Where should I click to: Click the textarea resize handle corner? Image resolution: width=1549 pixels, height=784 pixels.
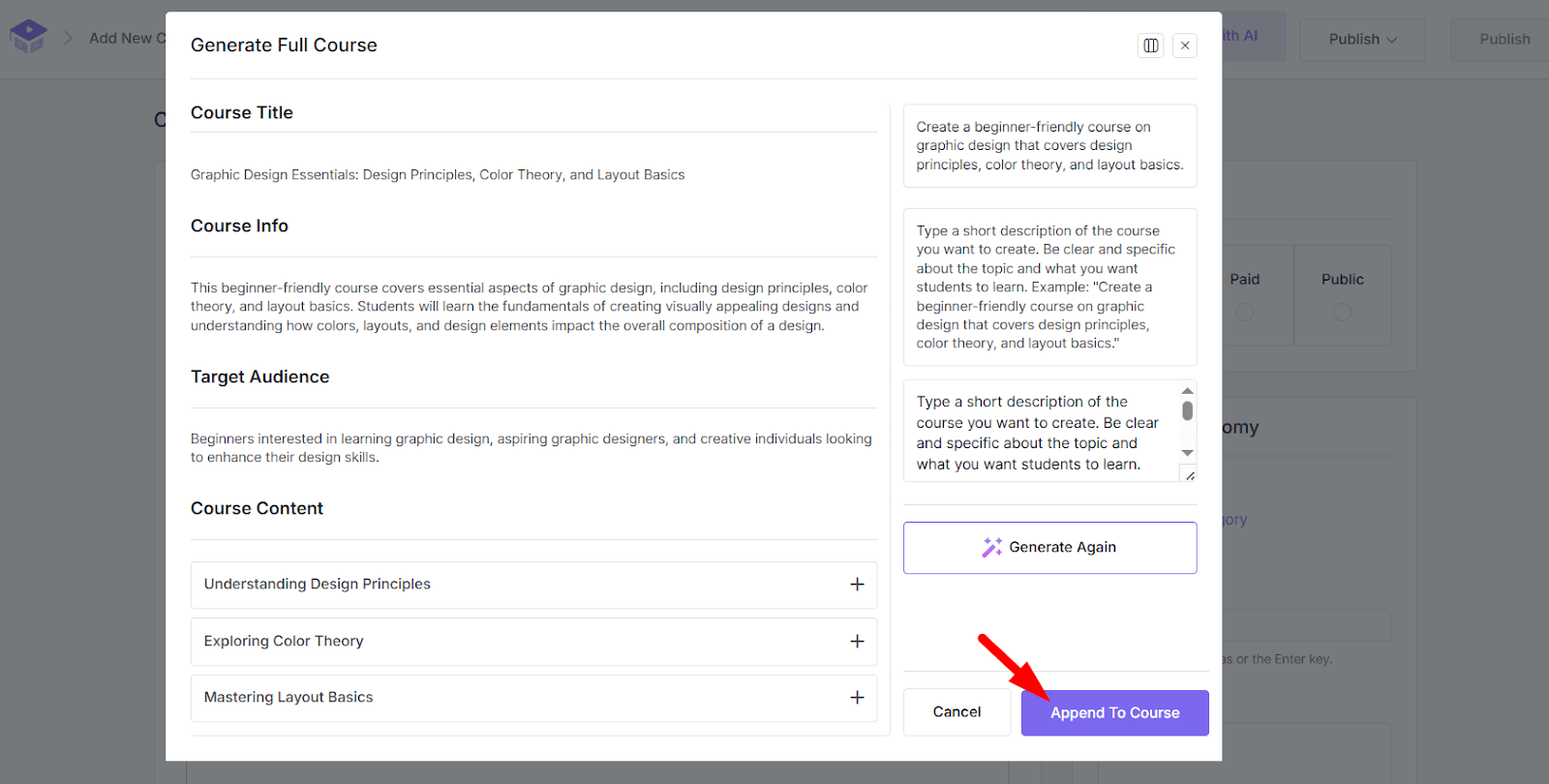(x=1190, y=475)
